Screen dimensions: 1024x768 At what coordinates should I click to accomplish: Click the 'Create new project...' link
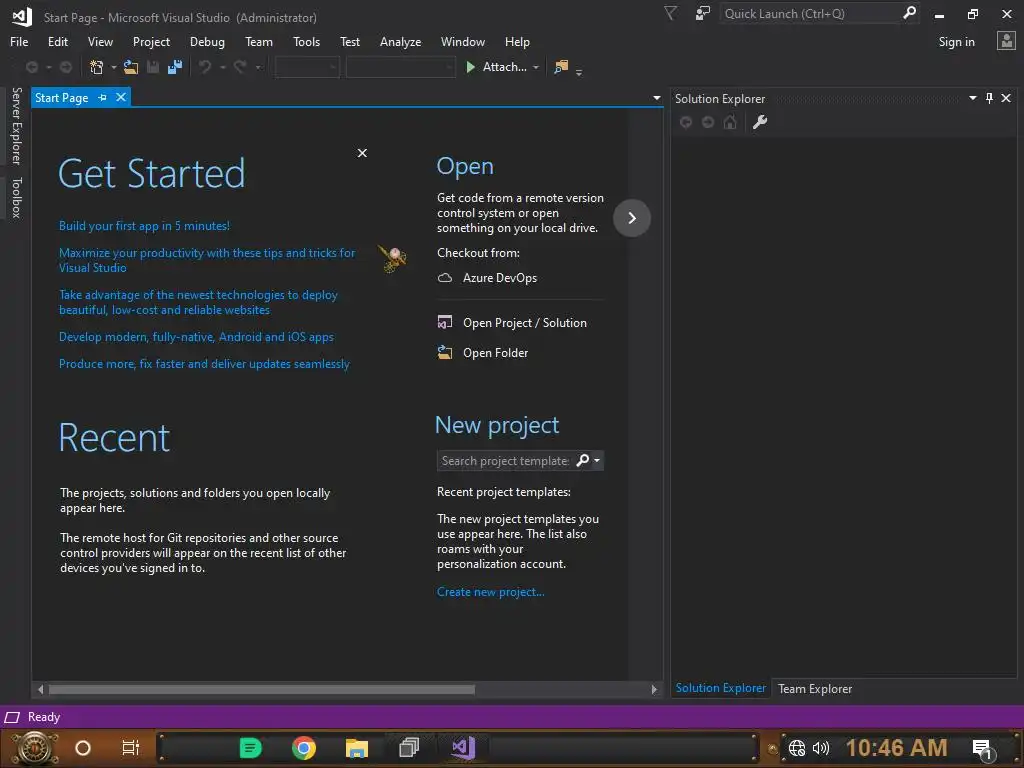pos(490,592)
